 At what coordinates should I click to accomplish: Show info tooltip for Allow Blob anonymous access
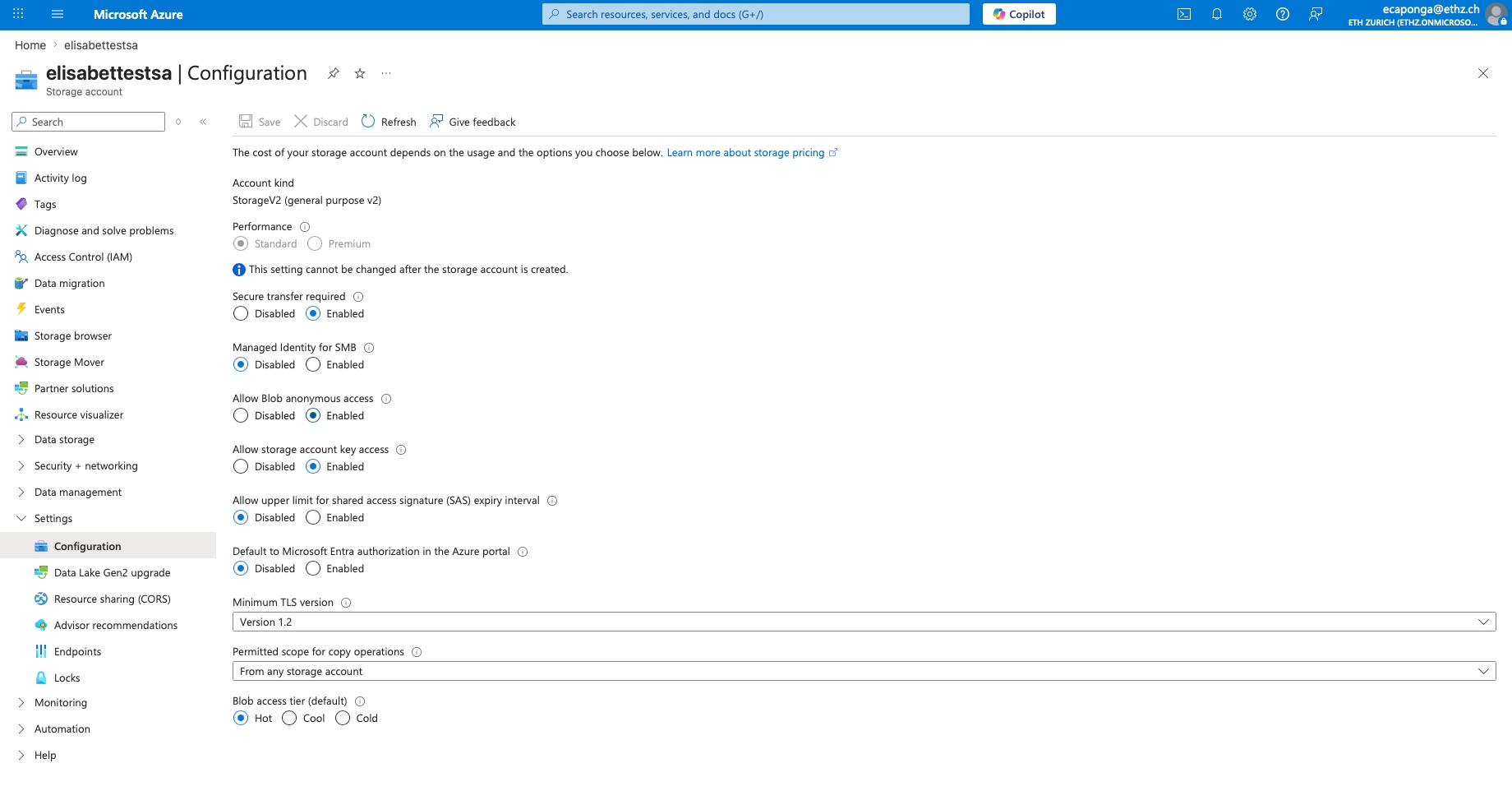pos(386,399)
